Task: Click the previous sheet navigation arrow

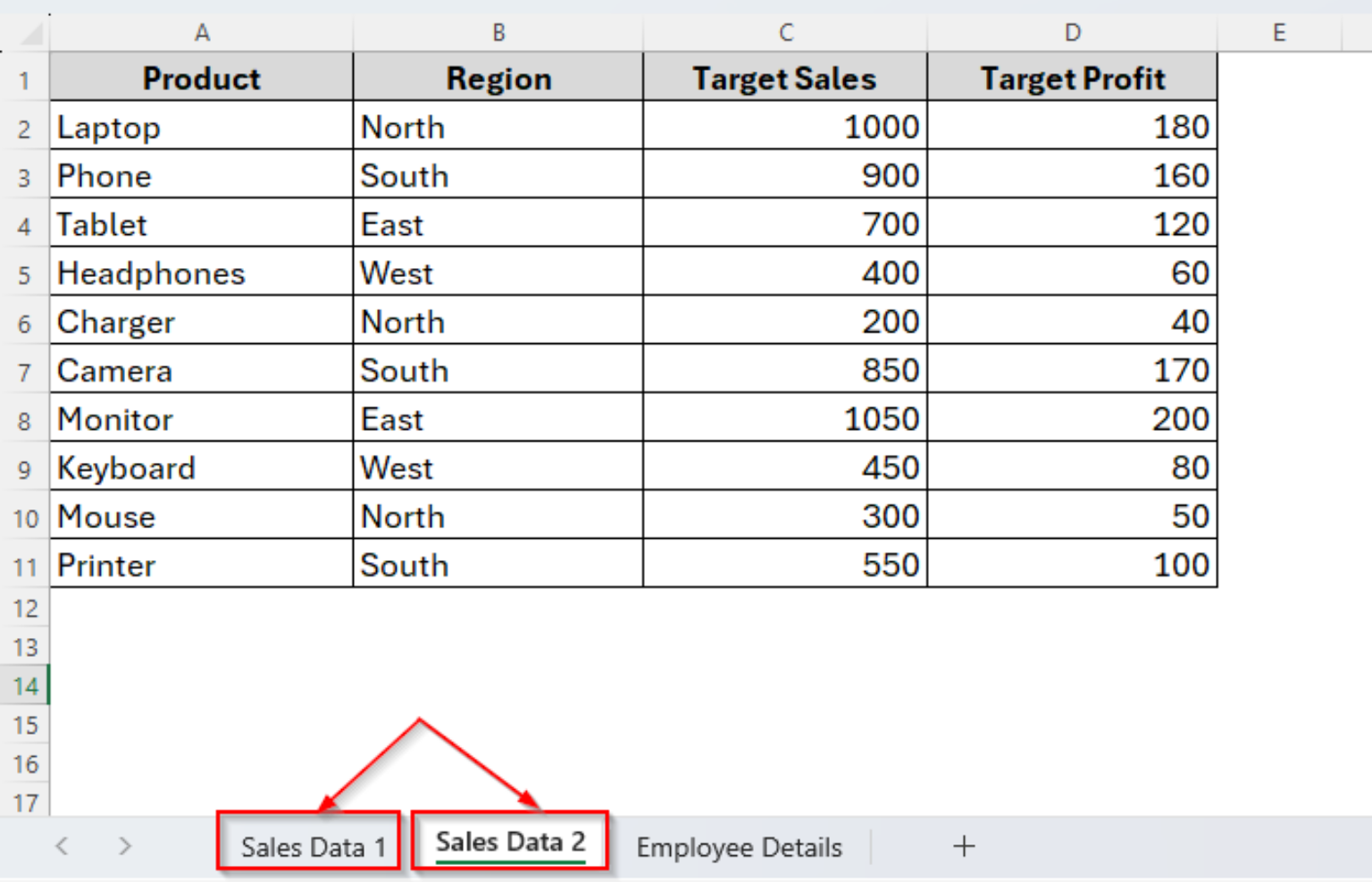Action: (x=61, y=845)
